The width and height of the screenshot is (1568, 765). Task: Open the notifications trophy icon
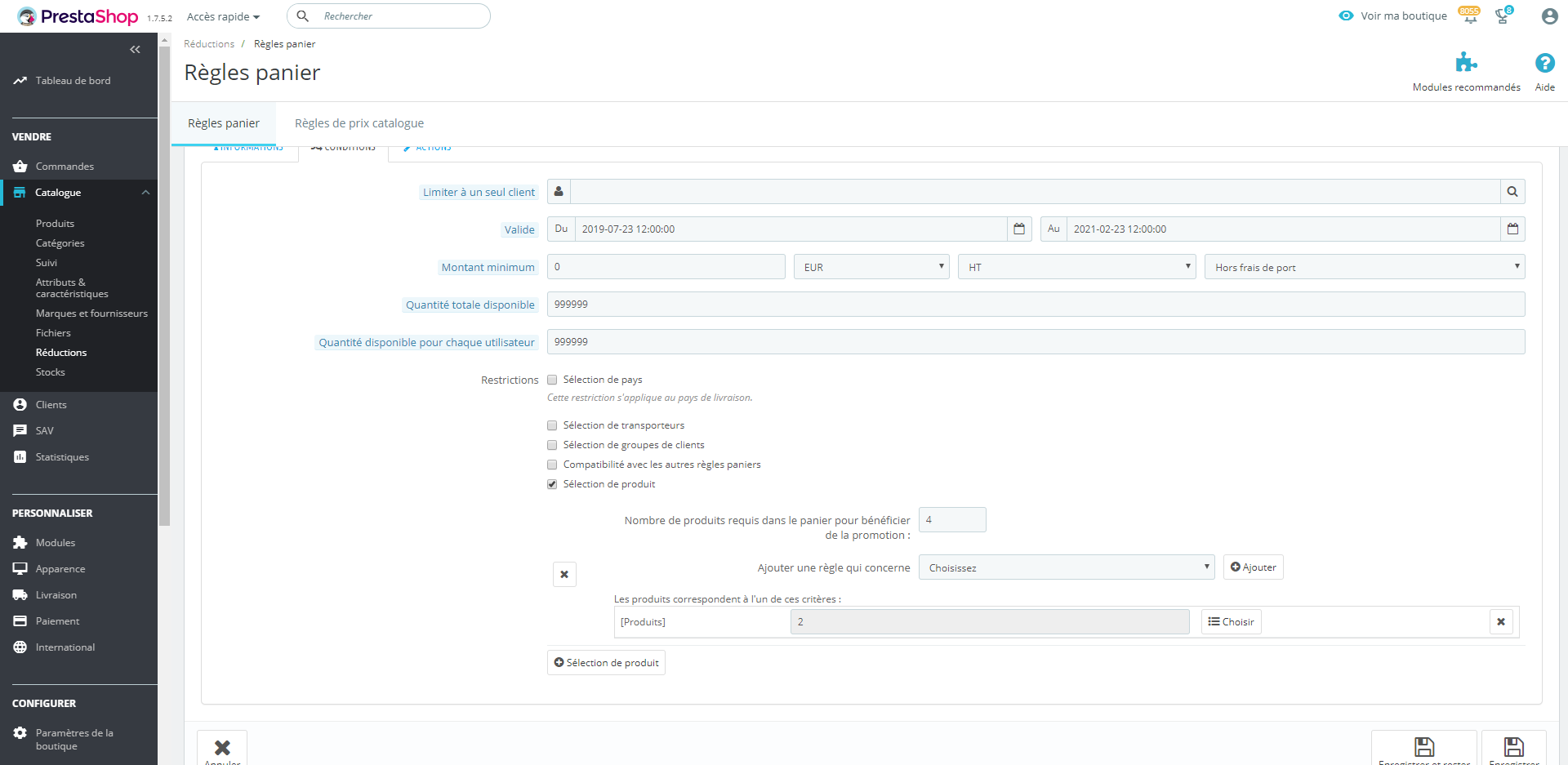(1503, 16)
